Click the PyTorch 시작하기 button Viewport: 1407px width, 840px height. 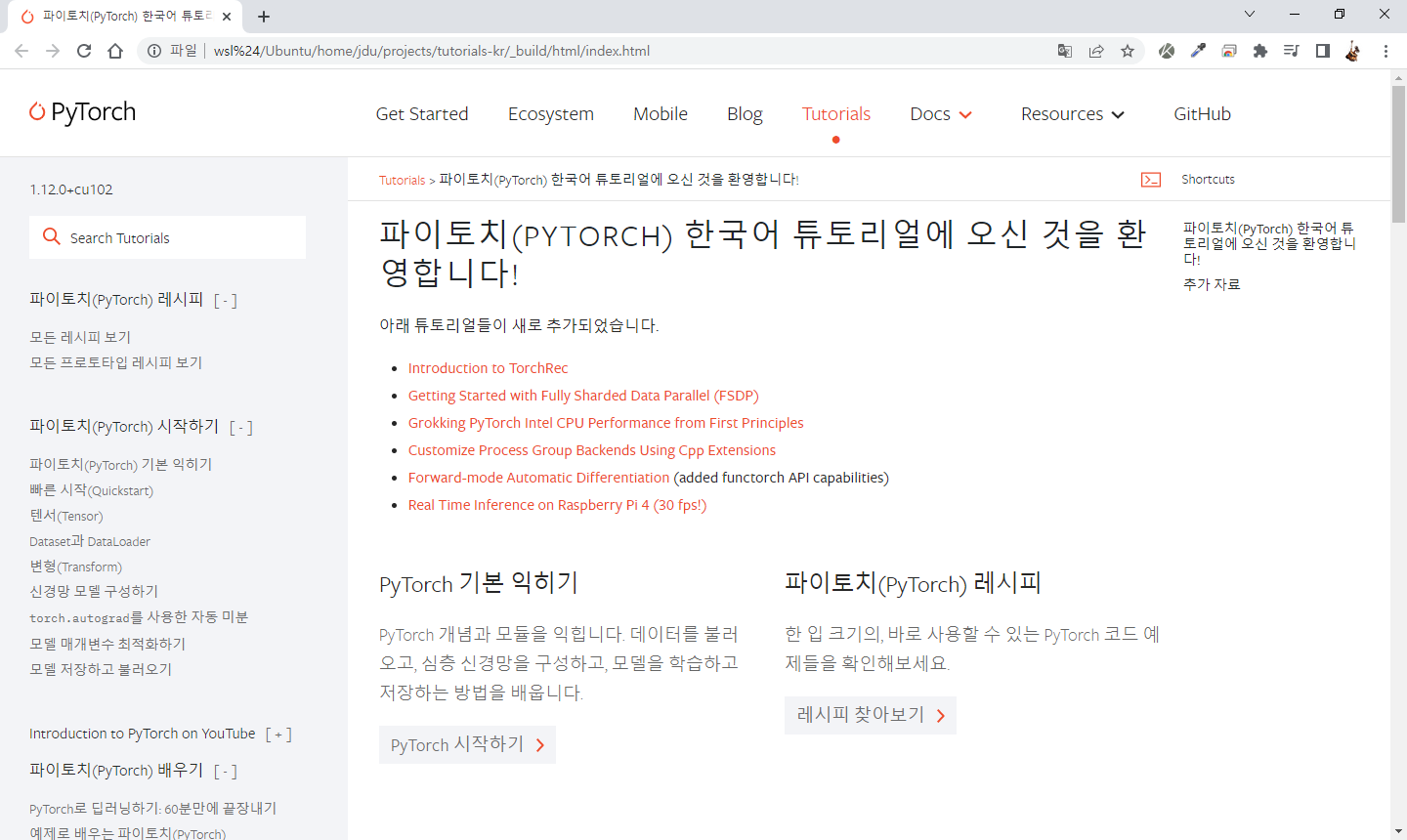467,744
